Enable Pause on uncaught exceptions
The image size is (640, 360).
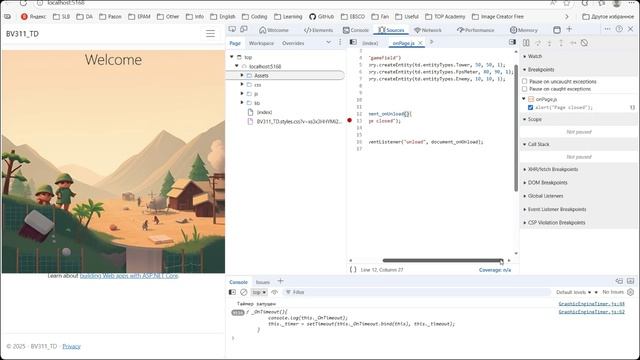point(525,82)
